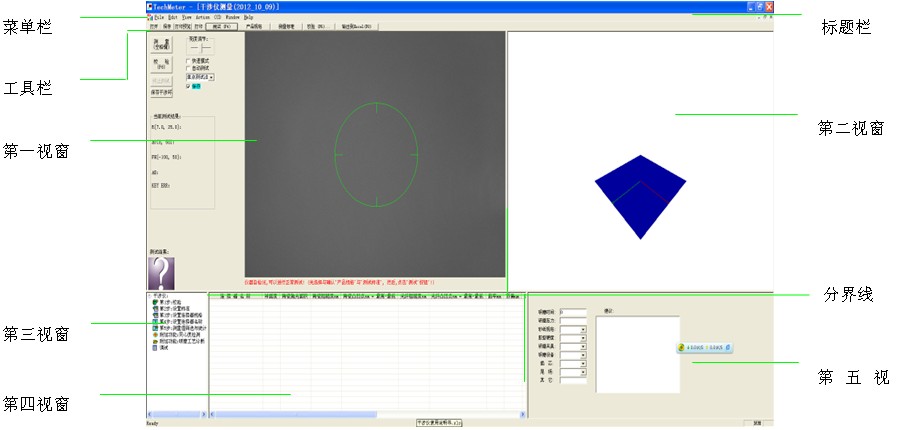Click the 测量 (空格键) button in left panel

[161, 45]
